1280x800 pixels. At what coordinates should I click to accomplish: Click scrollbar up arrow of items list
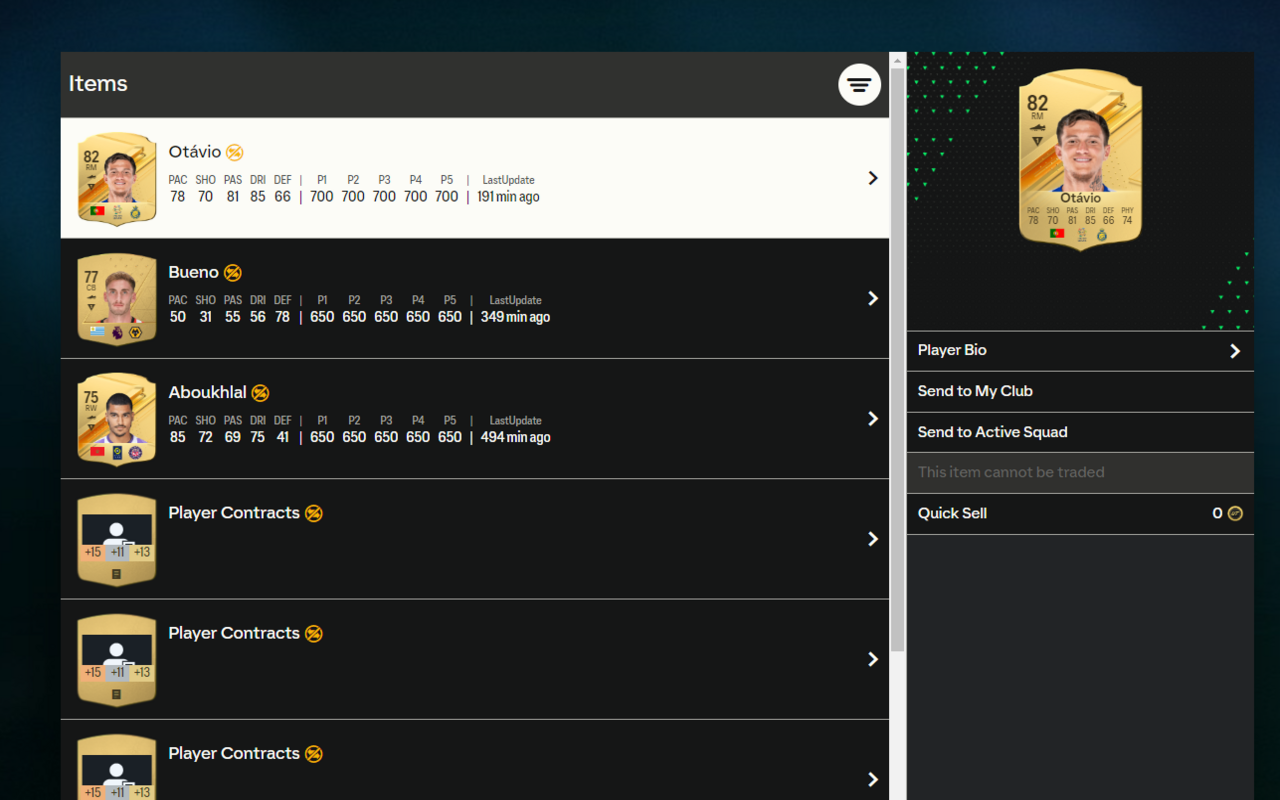tap(897, 60)
